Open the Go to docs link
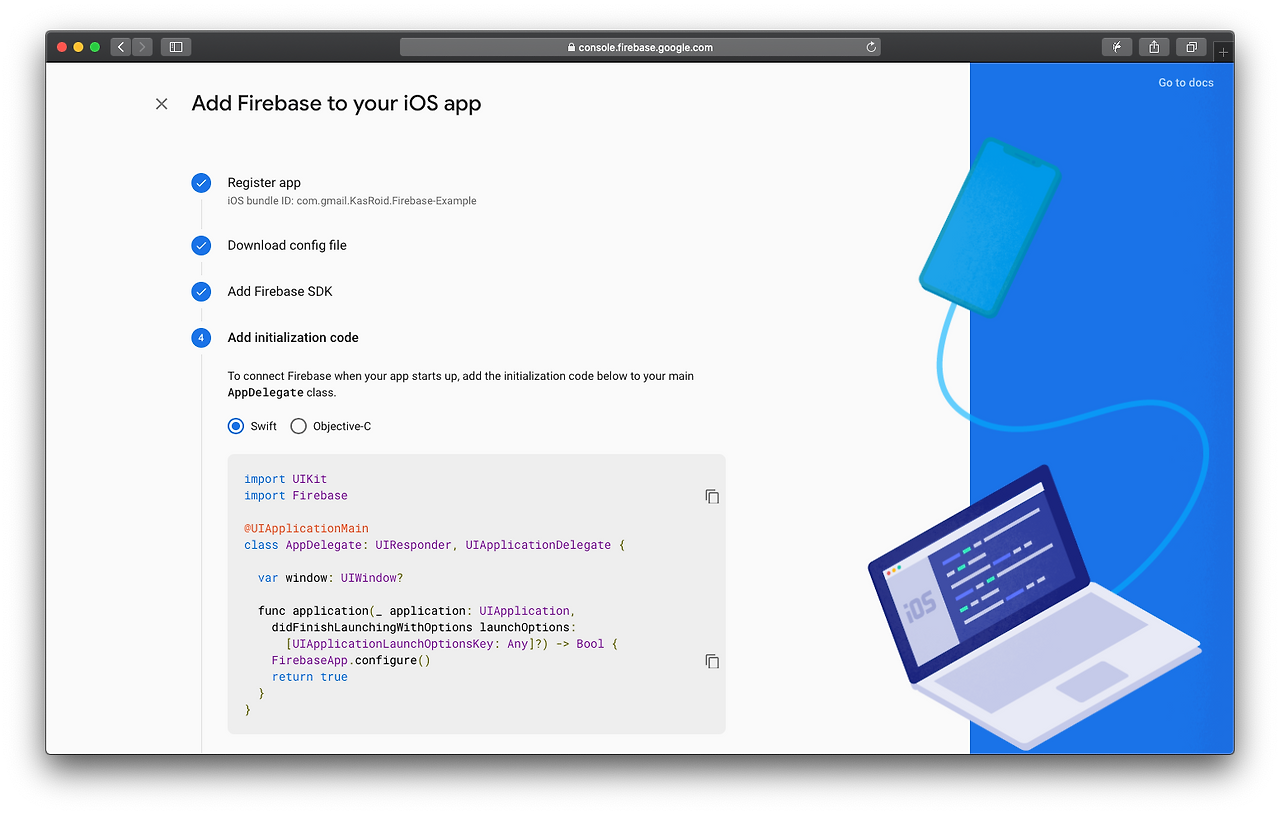 [x=1186, y=83]
